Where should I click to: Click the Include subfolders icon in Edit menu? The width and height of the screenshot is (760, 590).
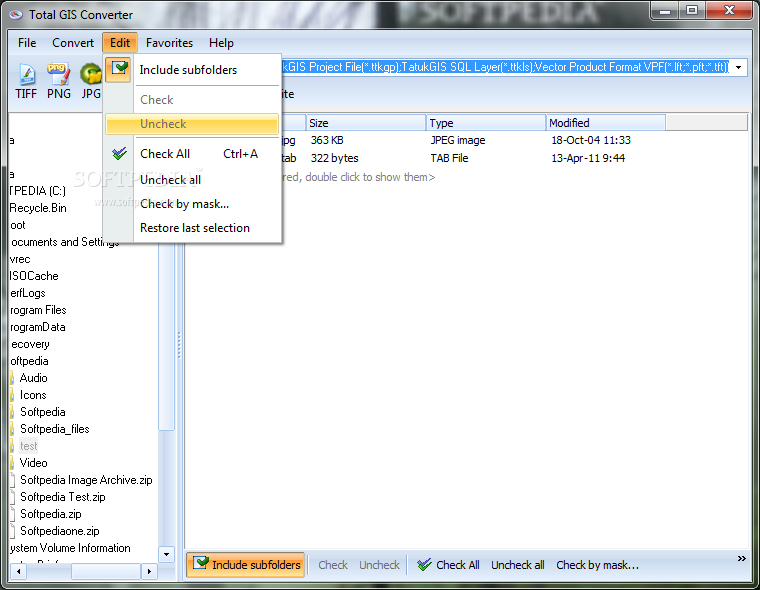tap(119, 70)
